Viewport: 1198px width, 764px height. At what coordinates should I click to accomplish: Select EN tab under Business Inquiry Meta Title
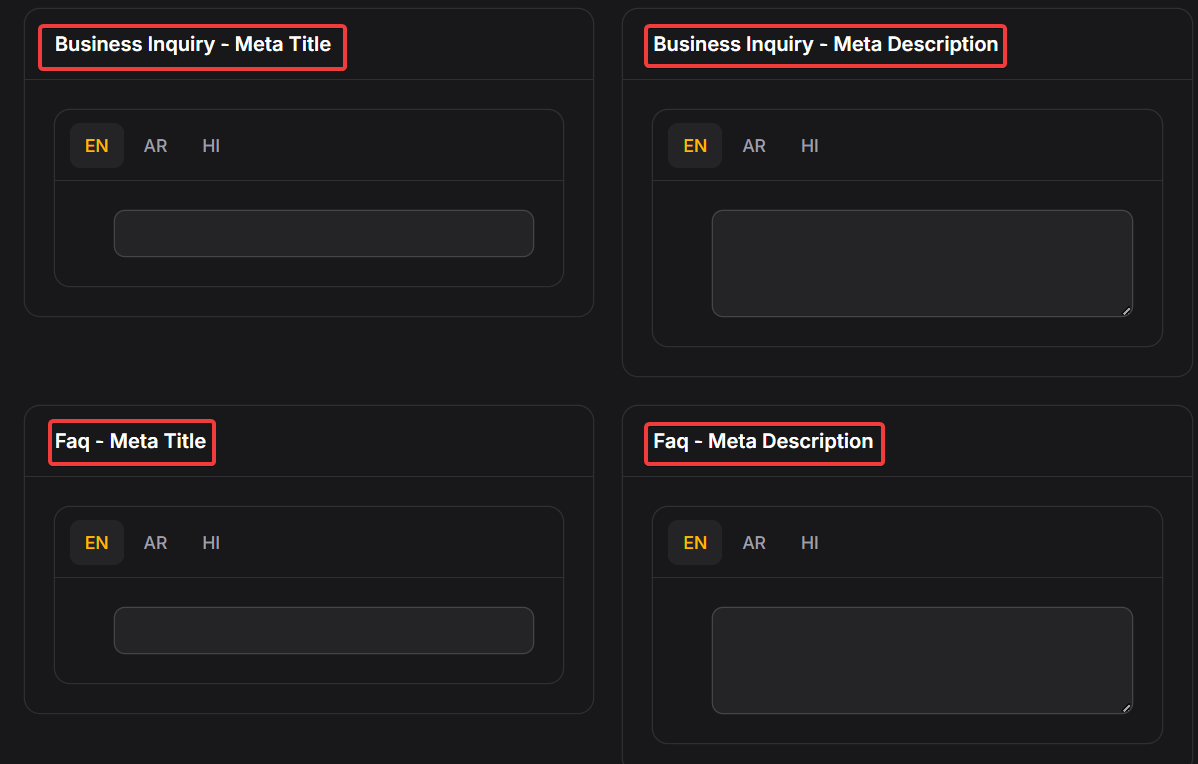[97, 146]
